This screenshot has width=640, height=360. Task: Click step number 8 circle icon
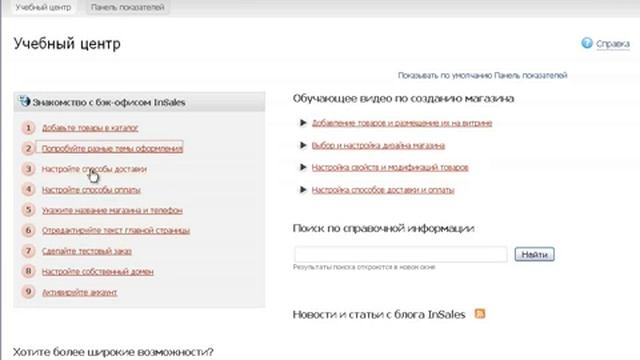pyautogui.click(x=28, y=271)
